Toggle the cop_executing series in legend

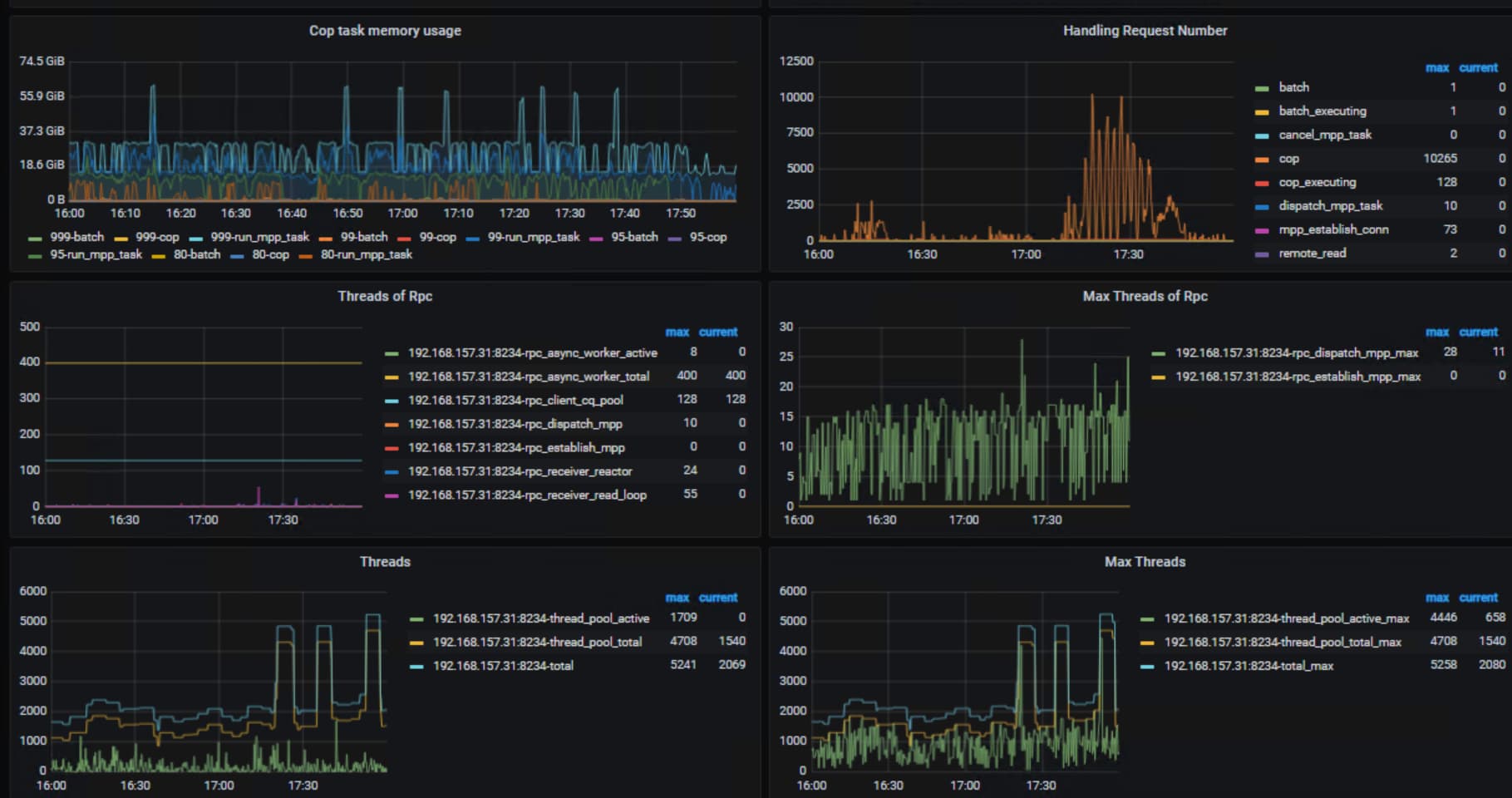point(1317,182)
